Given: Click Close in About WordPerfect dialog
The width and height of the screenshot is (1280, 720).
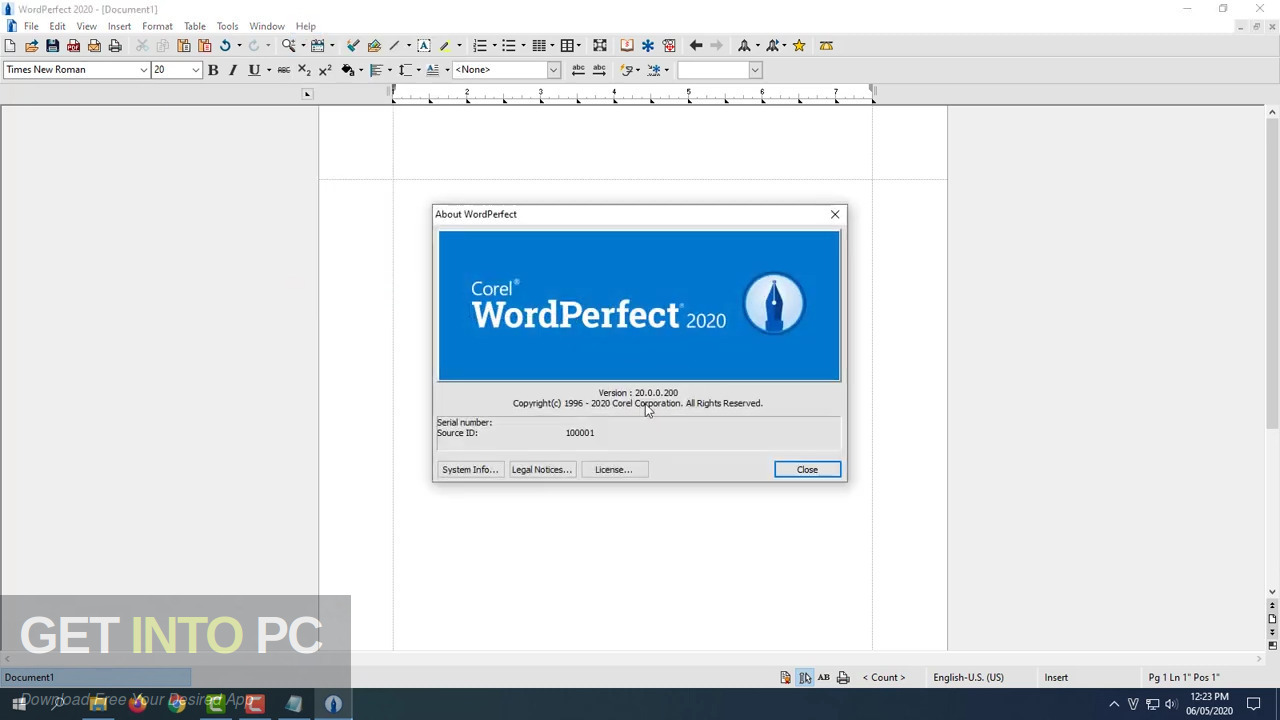Looking at the screenshot, I should 807,469.
